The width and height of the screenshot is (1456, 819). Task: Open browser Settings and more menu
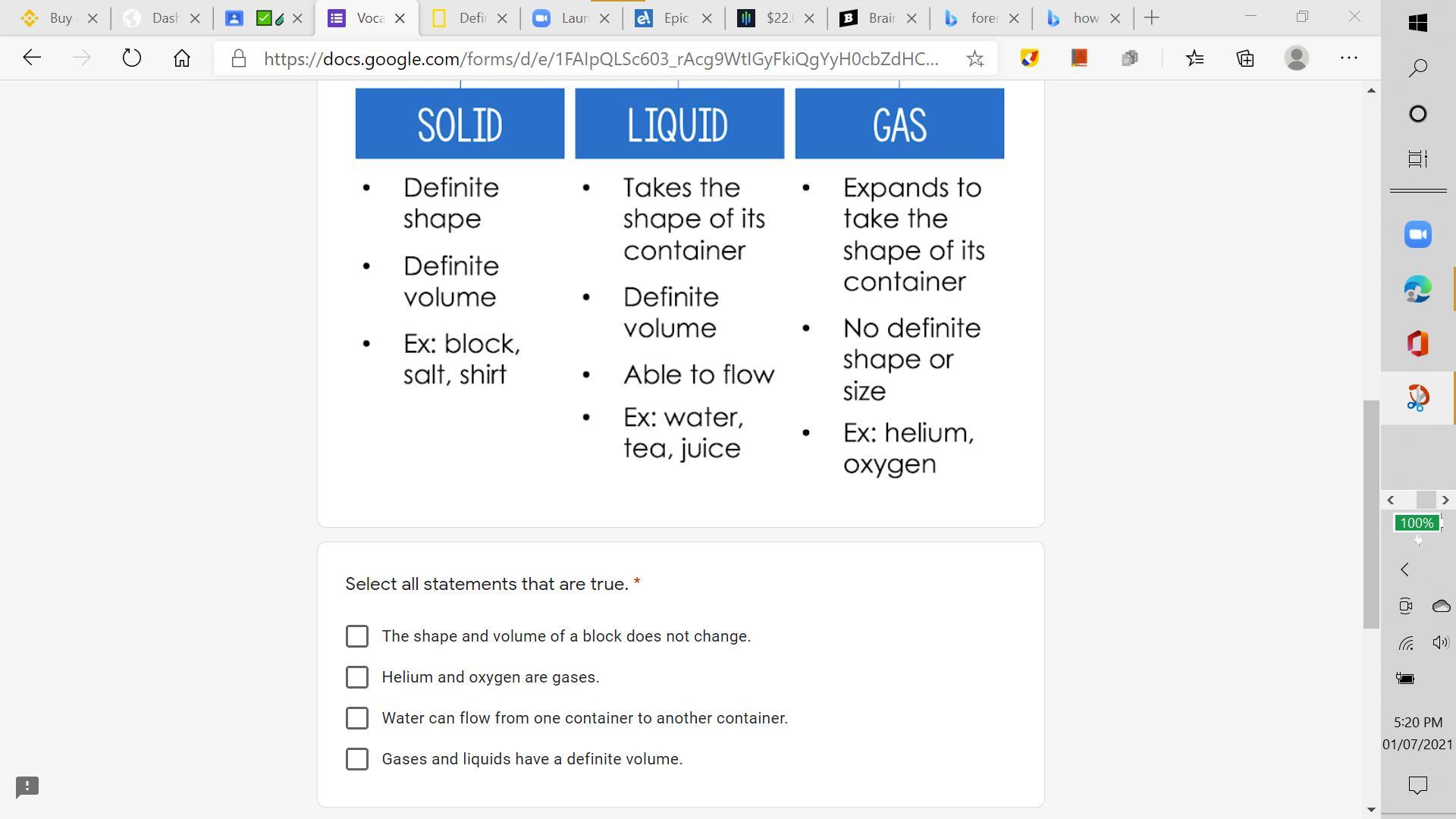coord(1348,58)
